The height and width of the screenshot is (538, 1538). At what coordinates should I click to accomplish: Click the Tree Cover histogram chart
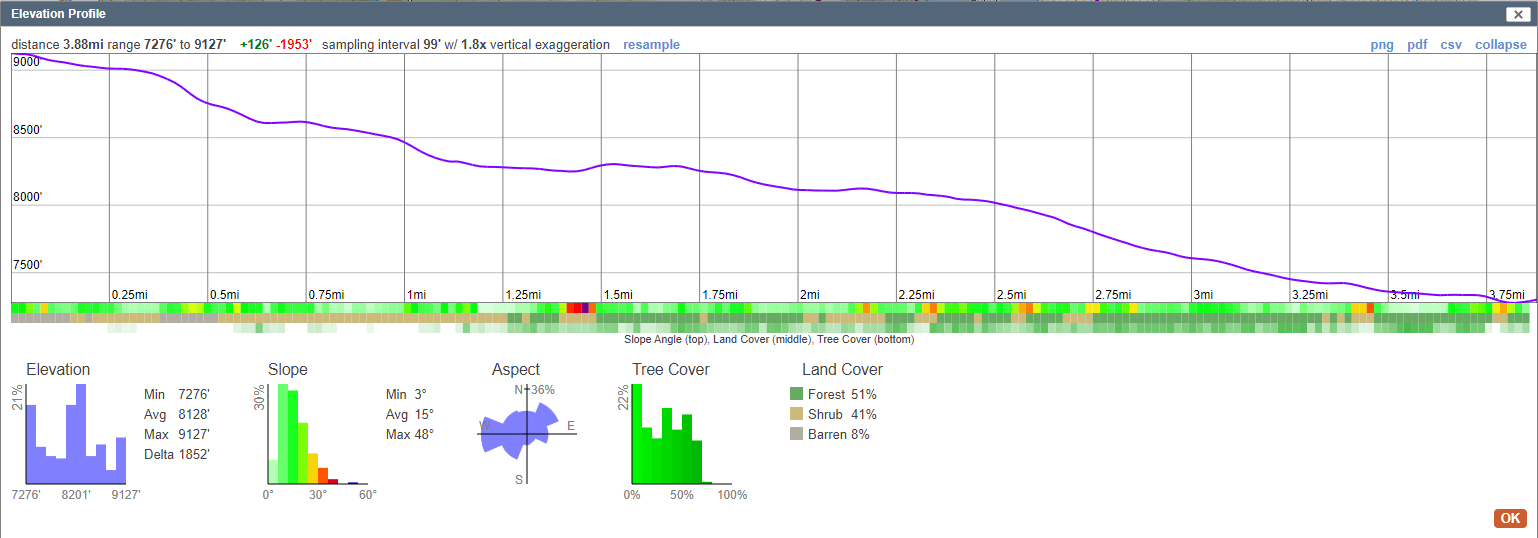[x=682, y=434]
